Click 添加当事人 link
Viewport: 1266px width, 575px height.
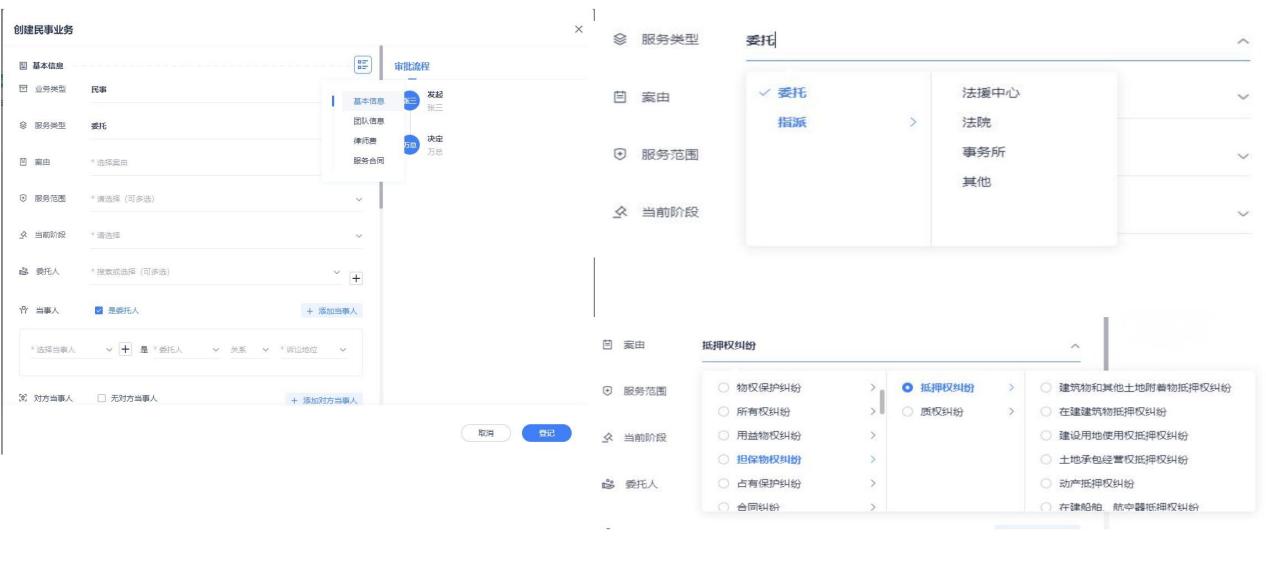coord(332,311)
